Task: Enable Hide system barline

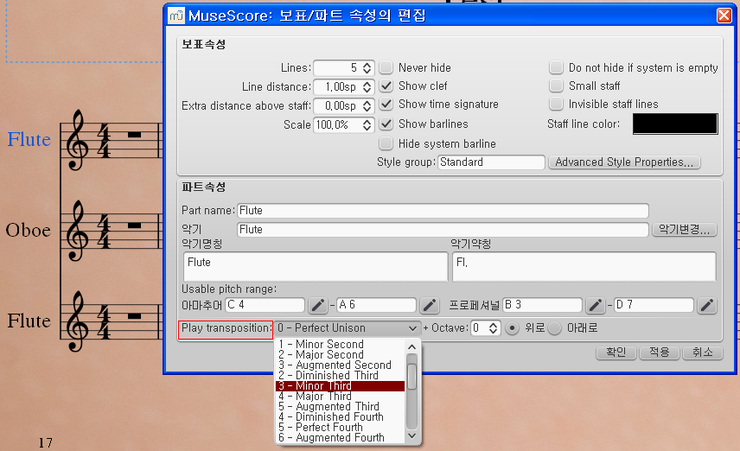Action: click(387, 143)
